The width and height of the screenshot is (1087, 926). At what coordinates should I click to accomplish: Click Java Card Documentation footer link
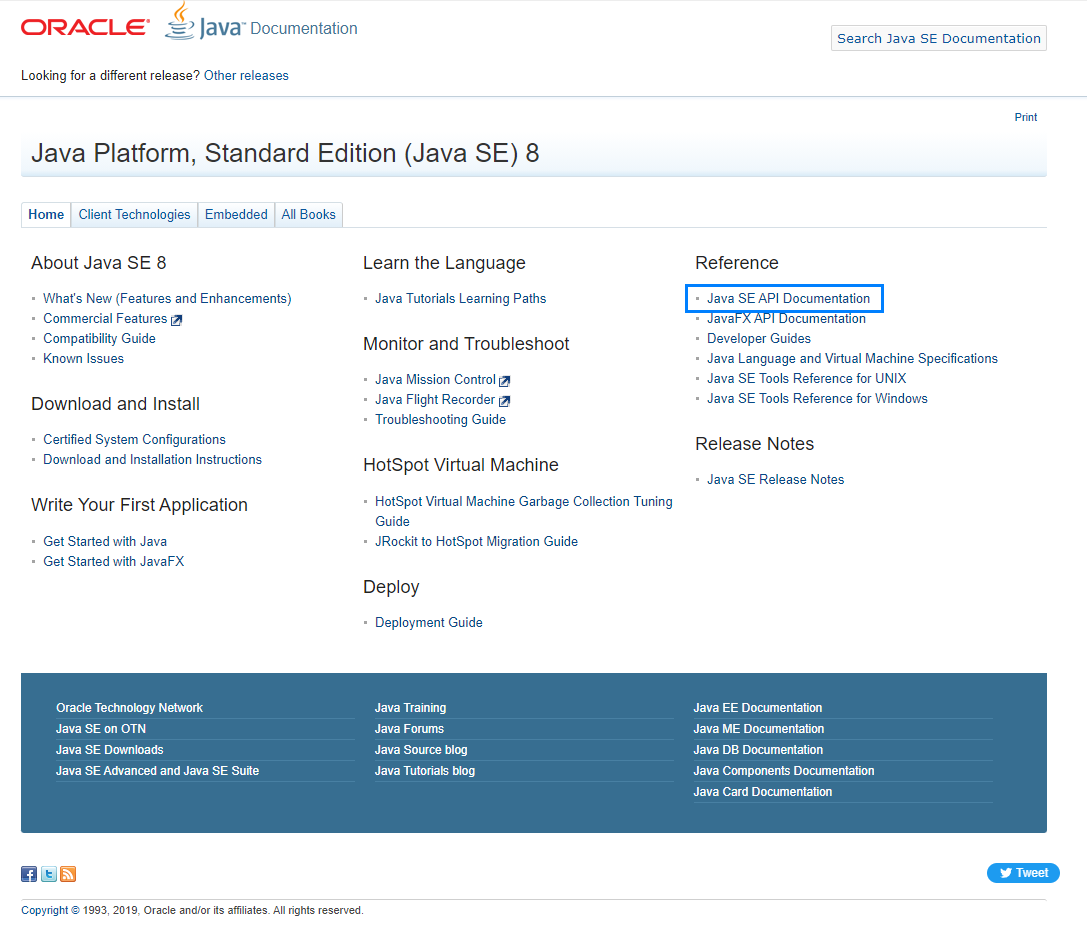(763, 792)
